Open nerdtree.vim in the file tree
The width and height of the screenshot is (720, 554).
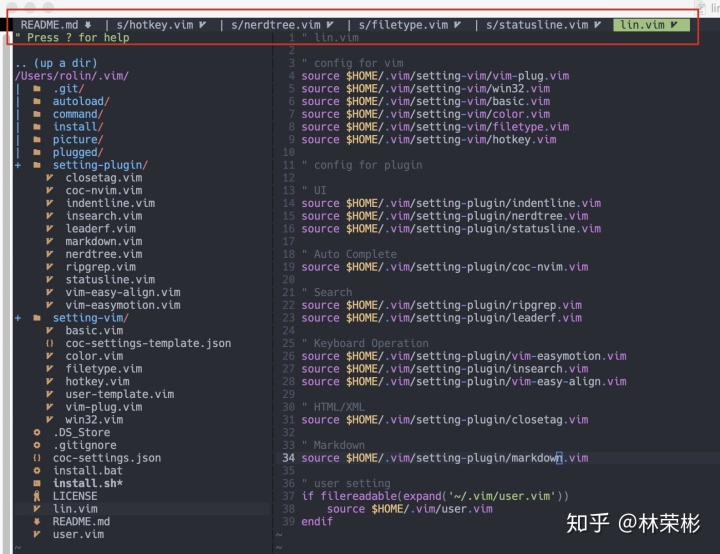pyautogui.click(x=104, y=254)
